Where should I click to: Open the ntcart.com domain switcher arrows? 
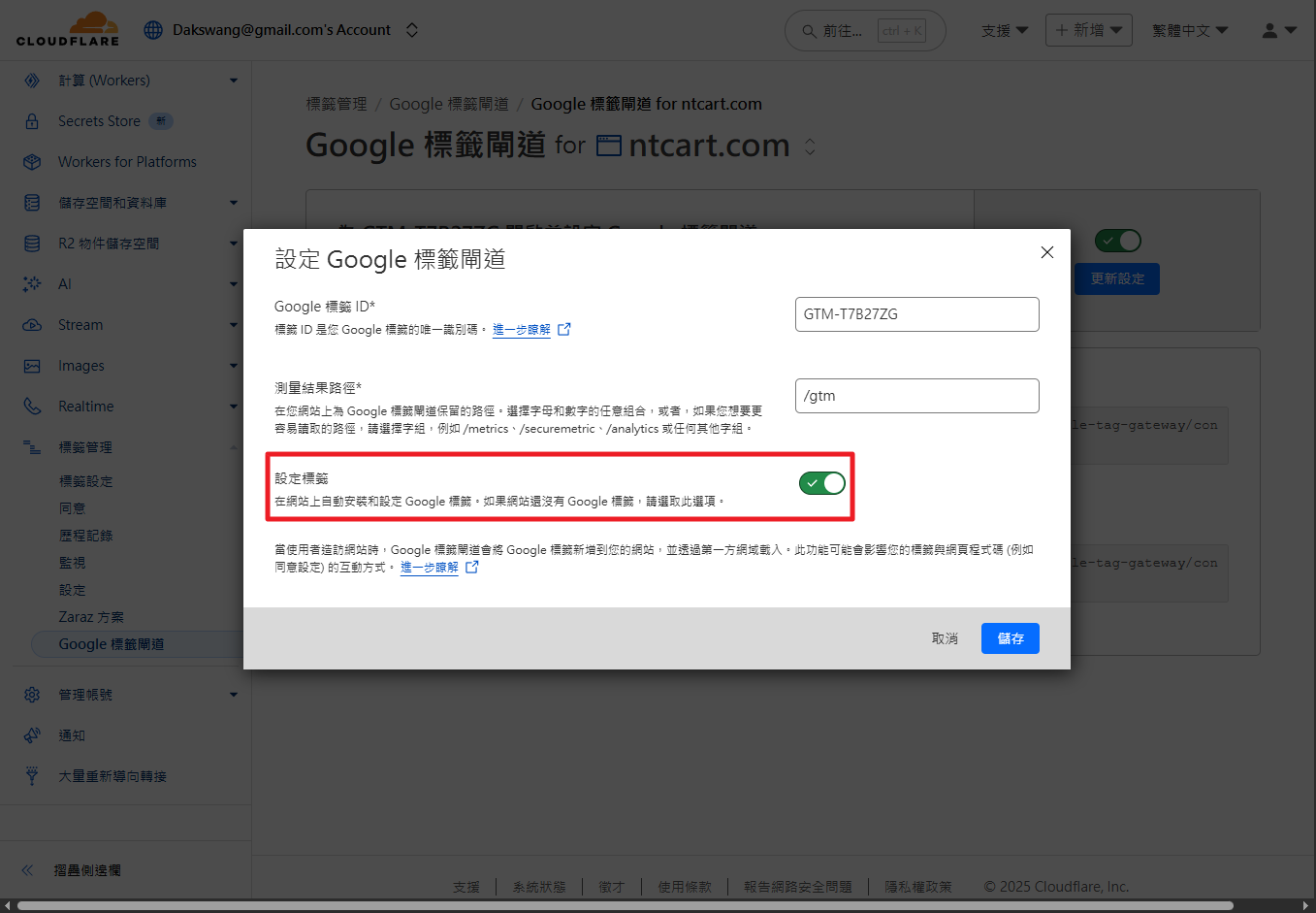[x=810, y=147]
